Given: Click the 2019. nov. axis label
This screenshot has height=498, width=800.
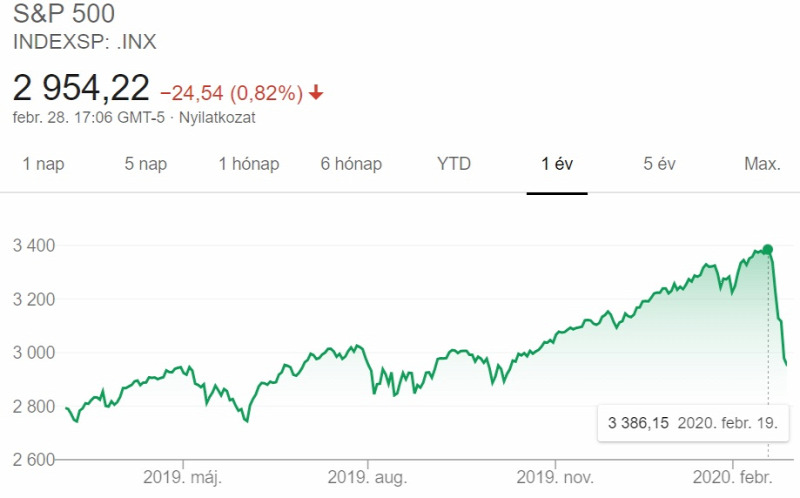Looking at the screenshot, I should (x=555, y=478).
